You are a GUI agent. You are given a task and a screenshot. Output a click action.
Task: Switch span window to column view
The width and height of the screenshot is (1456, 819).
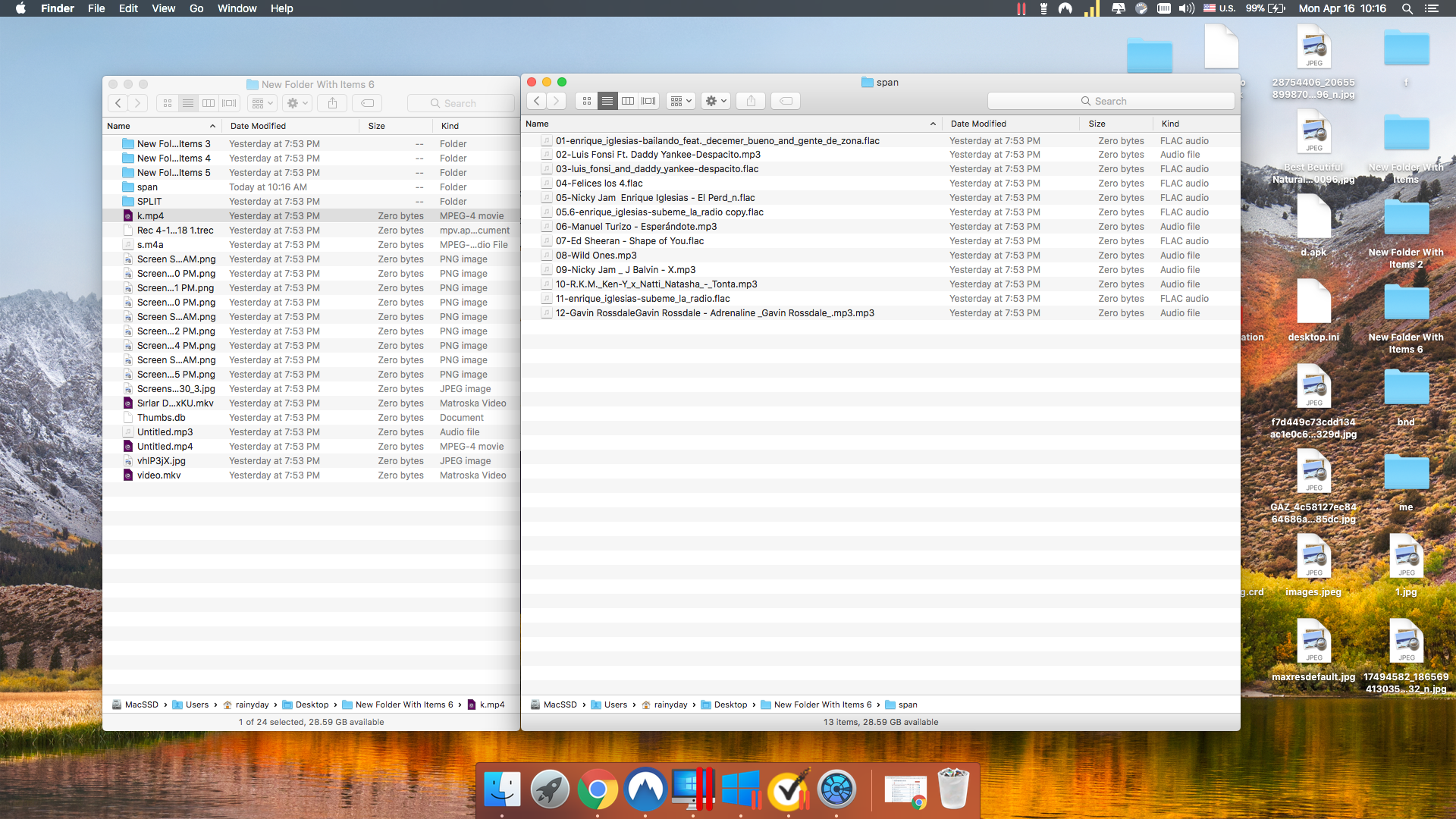tap(628, 101)
